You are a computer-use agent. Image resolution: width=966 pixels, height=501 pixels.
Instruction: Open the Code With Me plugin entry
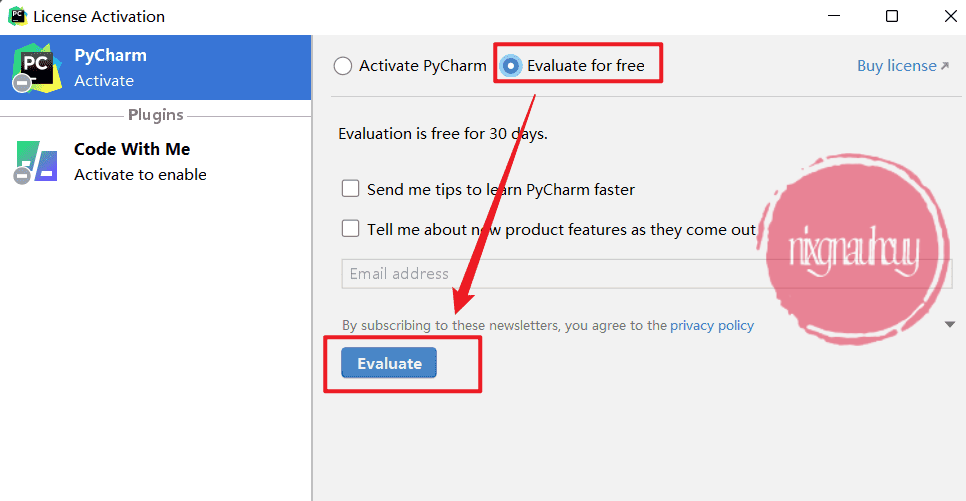point(155,161)
